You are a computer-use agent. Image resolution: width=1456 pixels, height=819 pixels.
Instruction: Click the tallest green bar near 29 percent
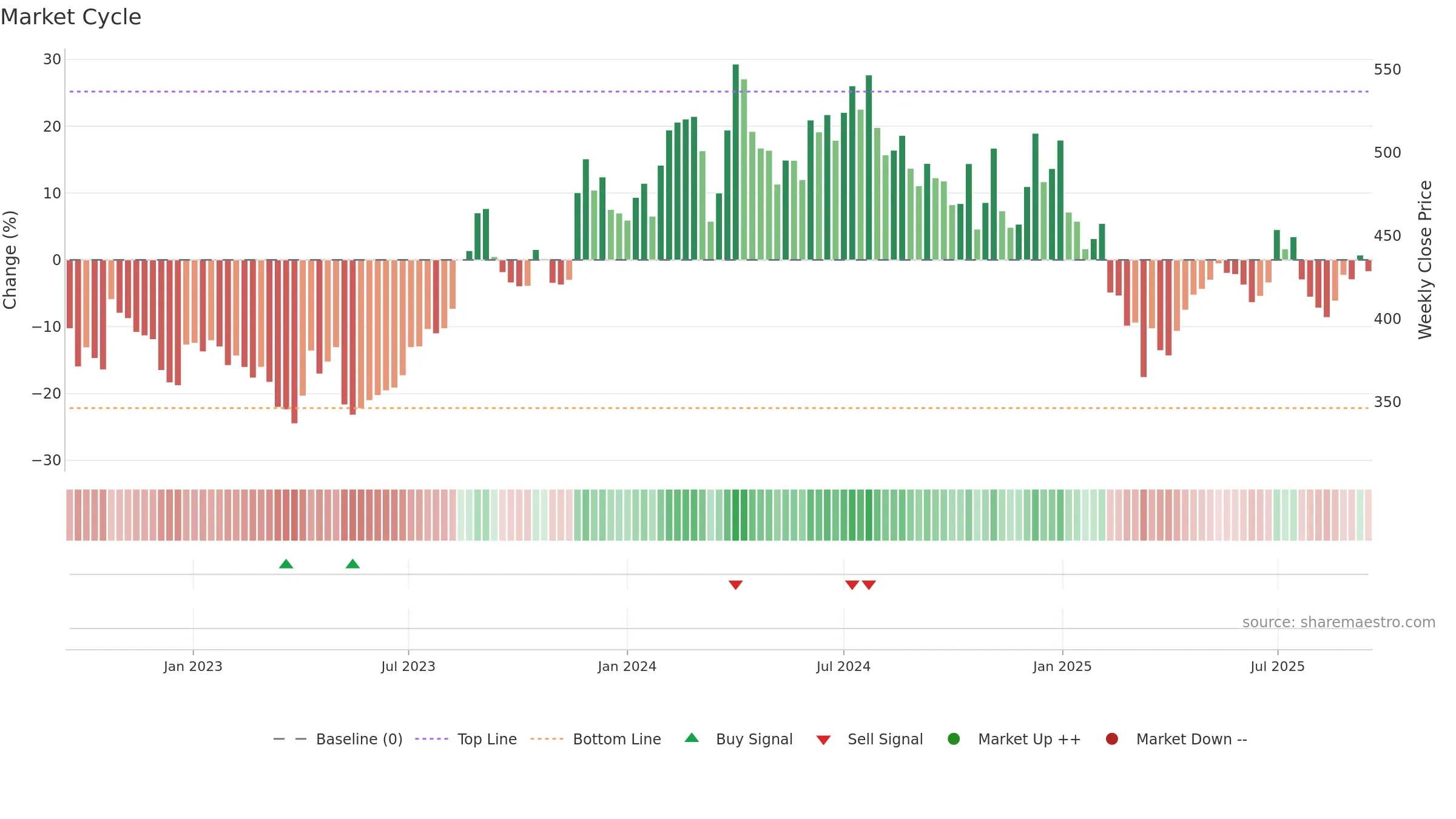click(735, 162)
